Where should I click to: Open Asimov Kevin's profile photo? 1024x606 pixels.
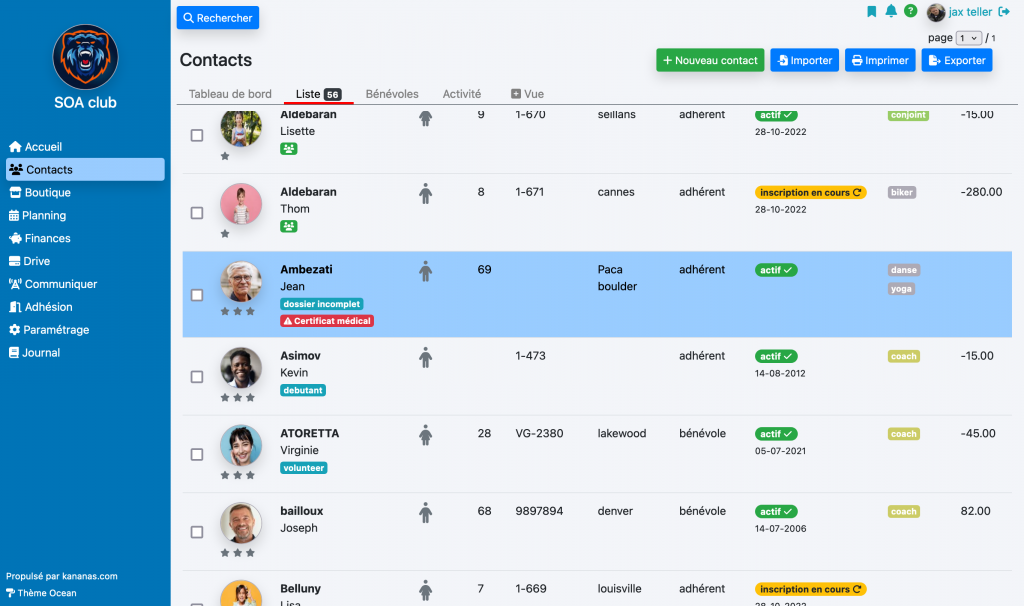coord(241,368)
